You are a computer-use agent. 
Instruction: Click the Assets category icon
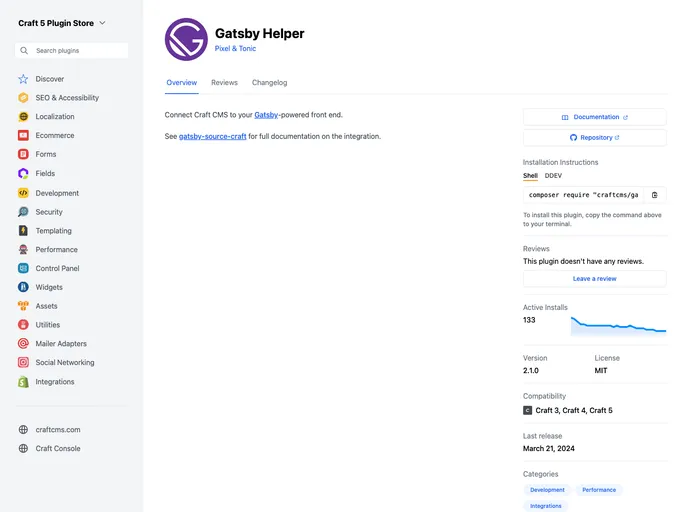(x=23, y=306)
